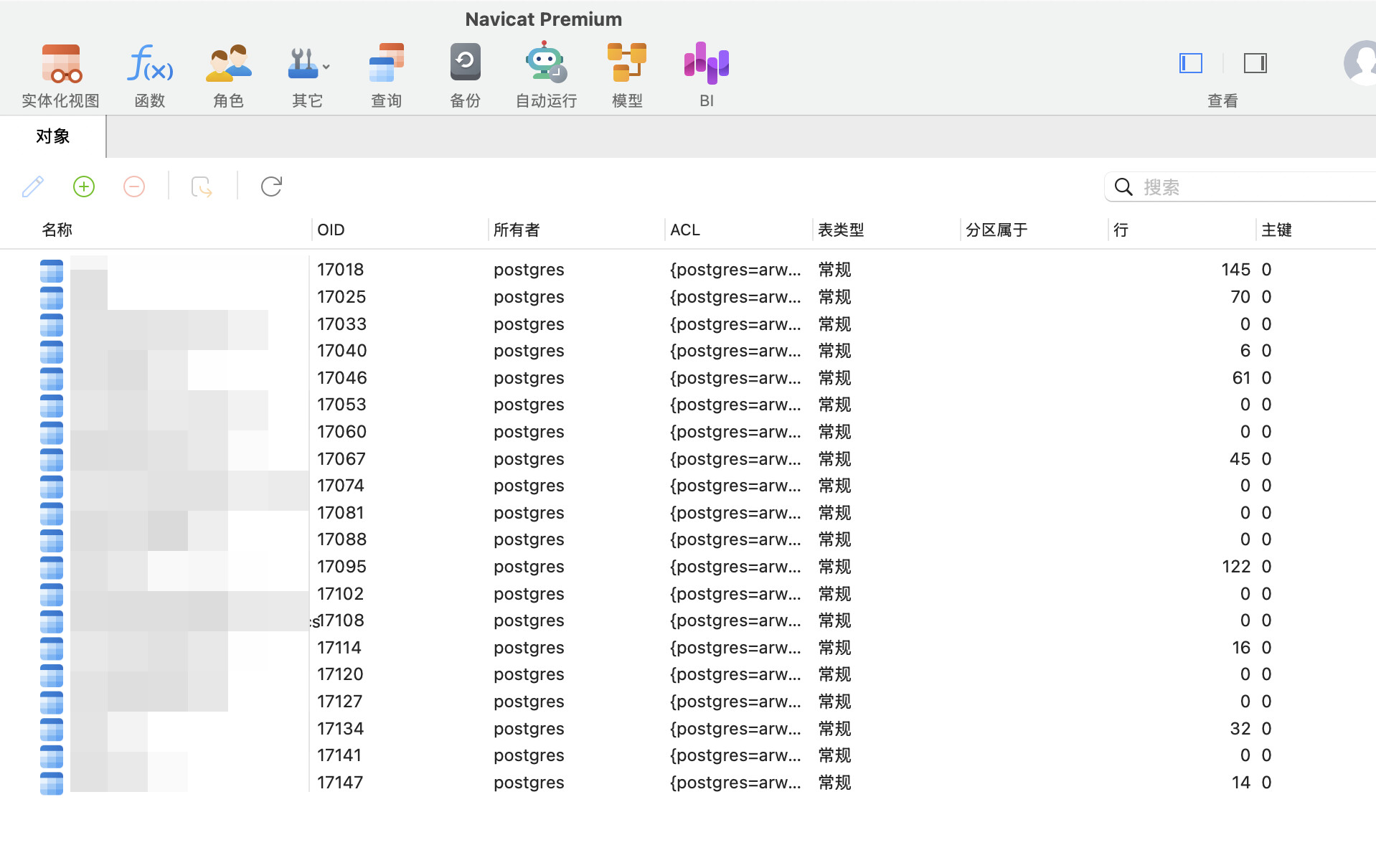The height and width of the screenshot is (868, 1376).
Task: Select the table row with OID 17067
Action: tap(688, 458)
